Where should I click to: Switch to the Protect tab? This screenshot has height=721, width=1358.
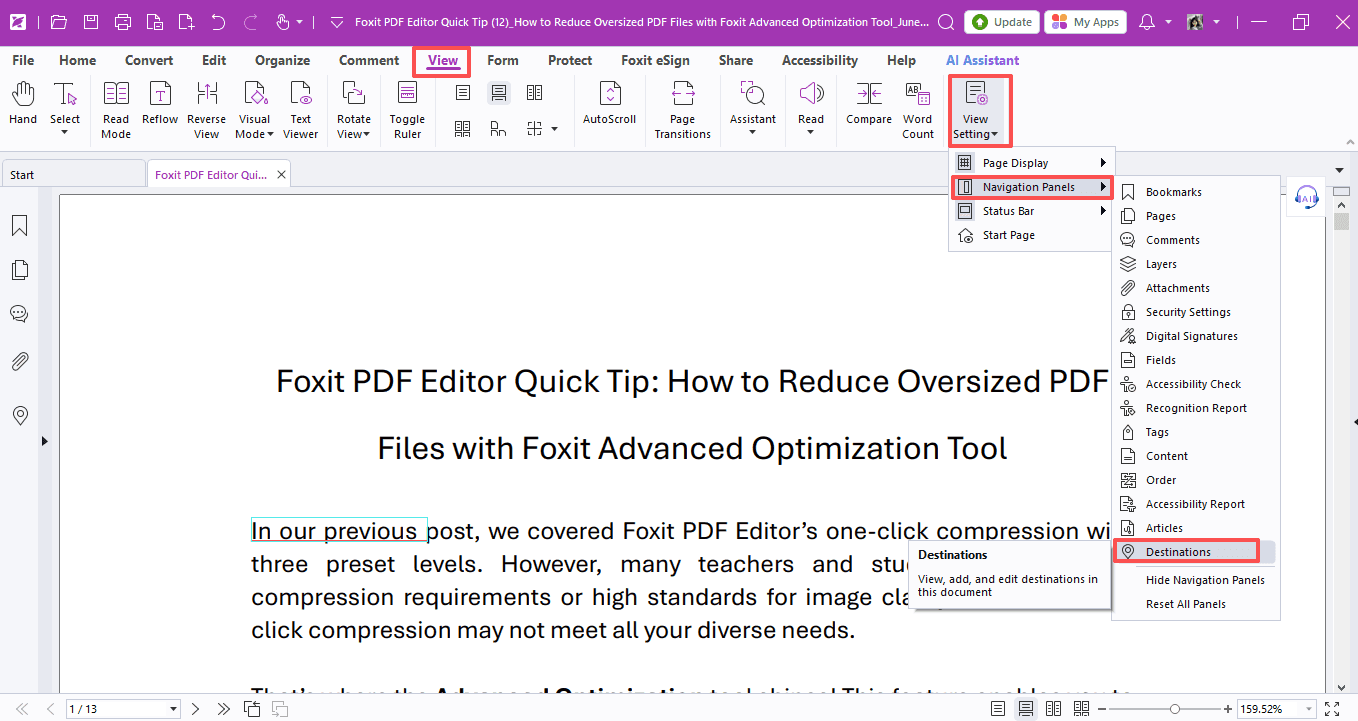point(570,60)
